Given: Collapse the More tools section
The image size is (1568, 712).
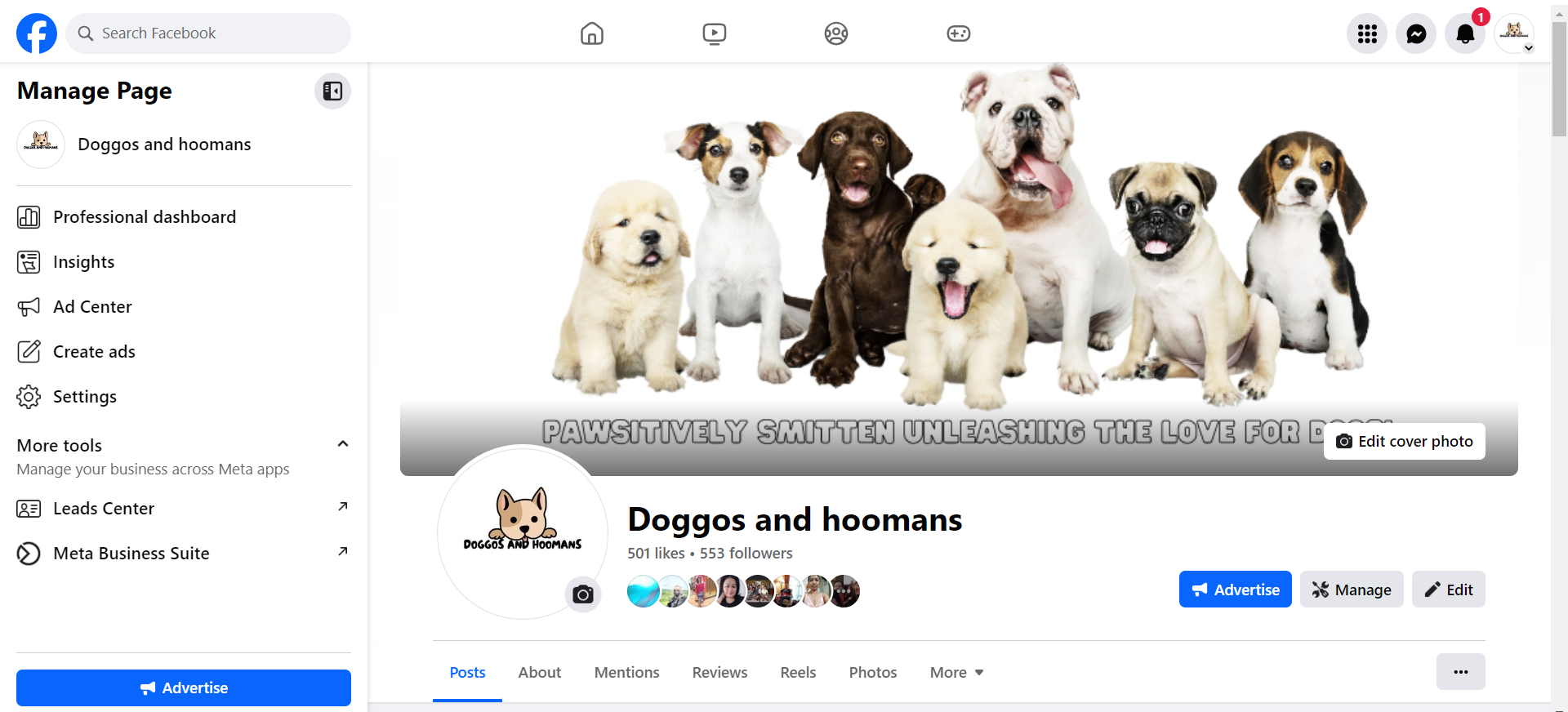Looking at the screenshot, I should pyautogui.click(x=343, y=444).
